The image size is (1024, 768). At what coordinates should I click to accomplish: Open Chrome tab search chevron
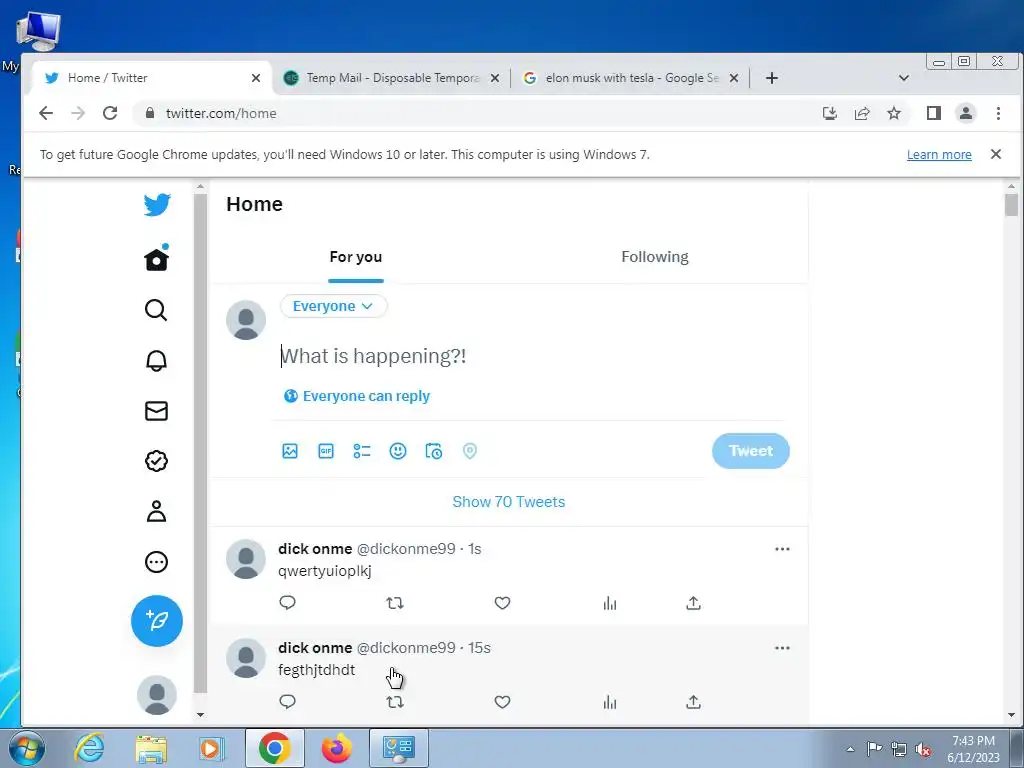[x=904, y=78]
